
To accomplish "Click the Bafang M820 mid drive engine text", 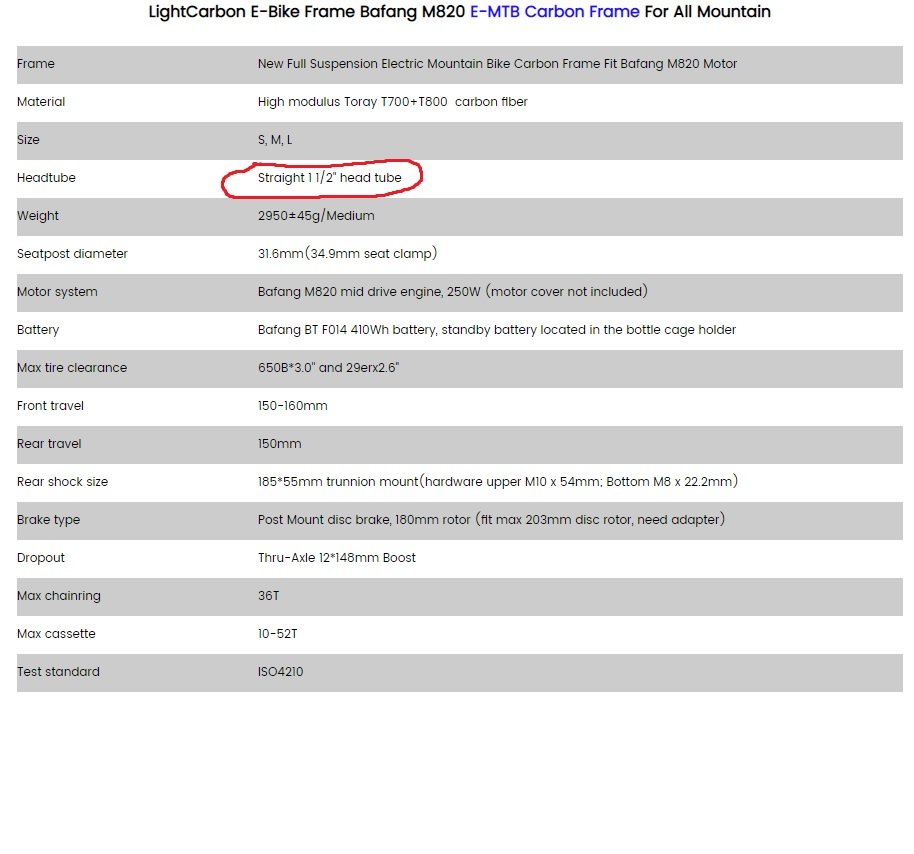I will point(349,291).
